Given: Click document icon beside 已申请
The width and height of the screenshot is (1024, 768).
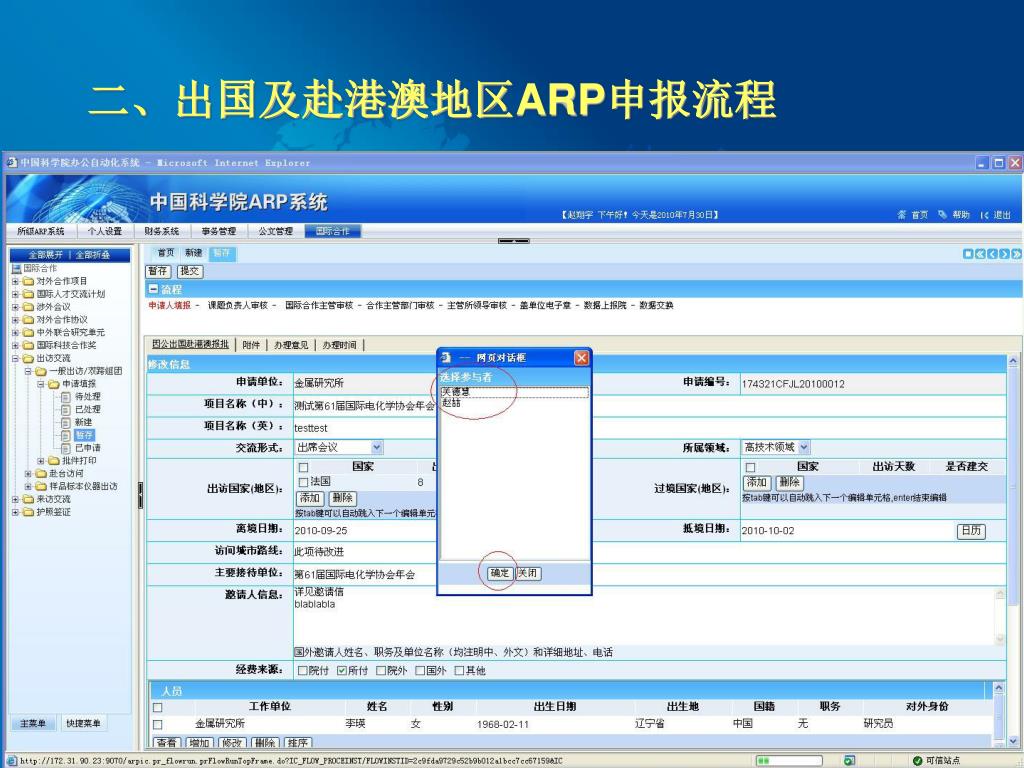Looking at the screenshot, I should click(x=65, y=448).
